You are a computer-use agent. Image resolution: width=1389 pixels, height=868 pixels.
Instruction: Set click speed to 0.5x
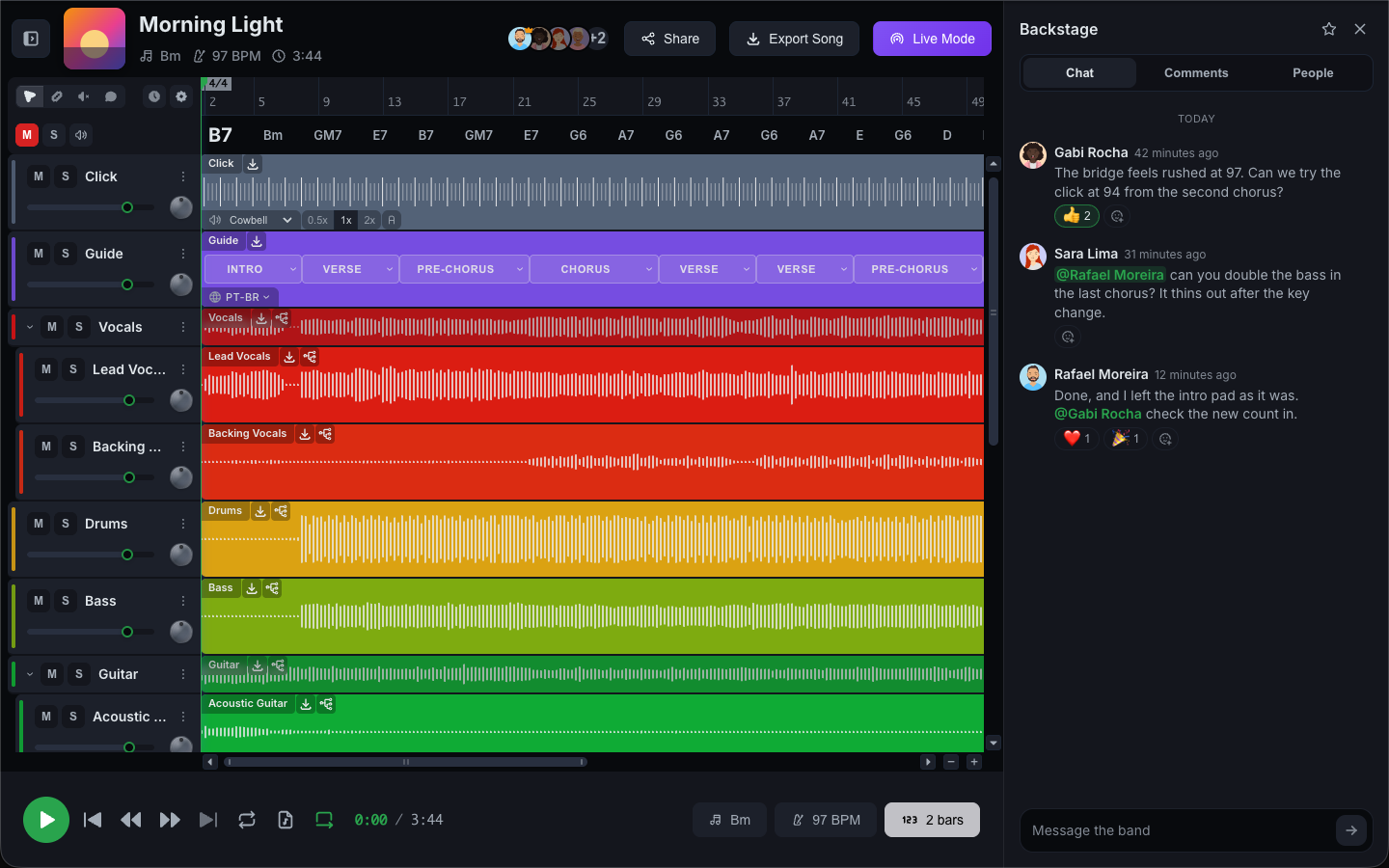tap(317, 220)
